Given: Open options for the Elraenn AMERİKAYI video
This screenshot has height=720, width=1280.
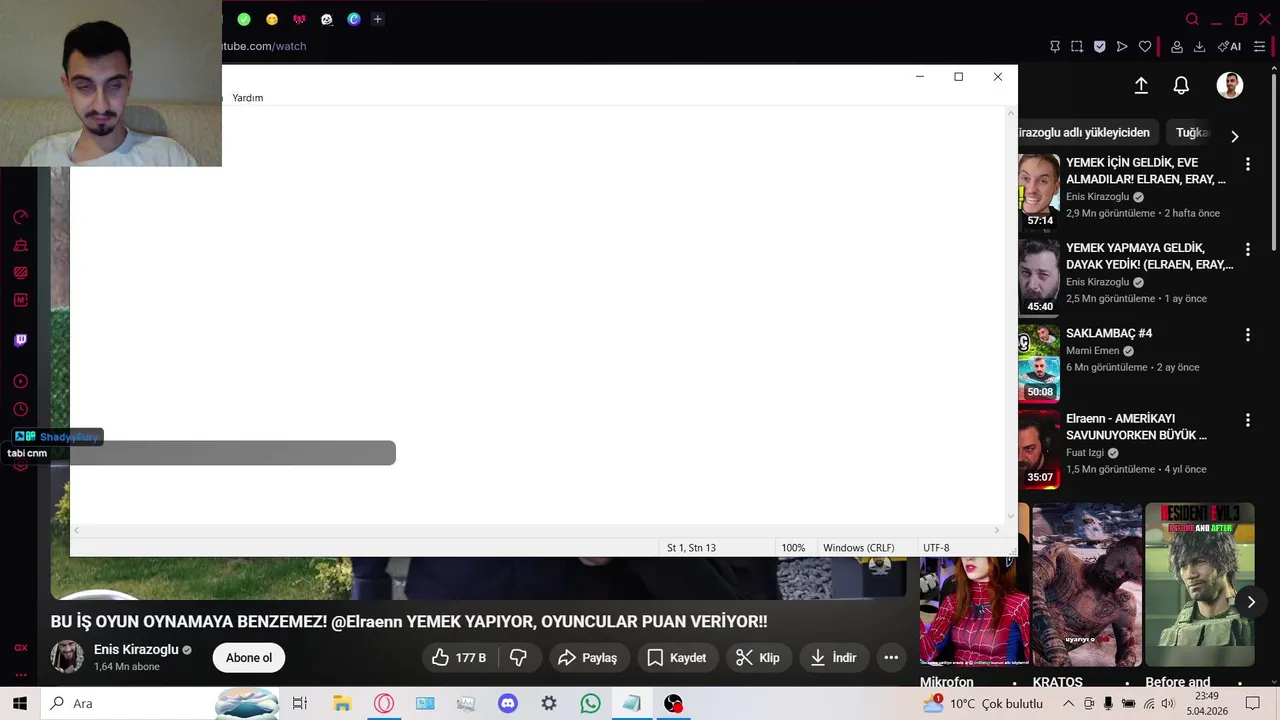Looking at the screenshot, I should click(x=1247, y=420).
